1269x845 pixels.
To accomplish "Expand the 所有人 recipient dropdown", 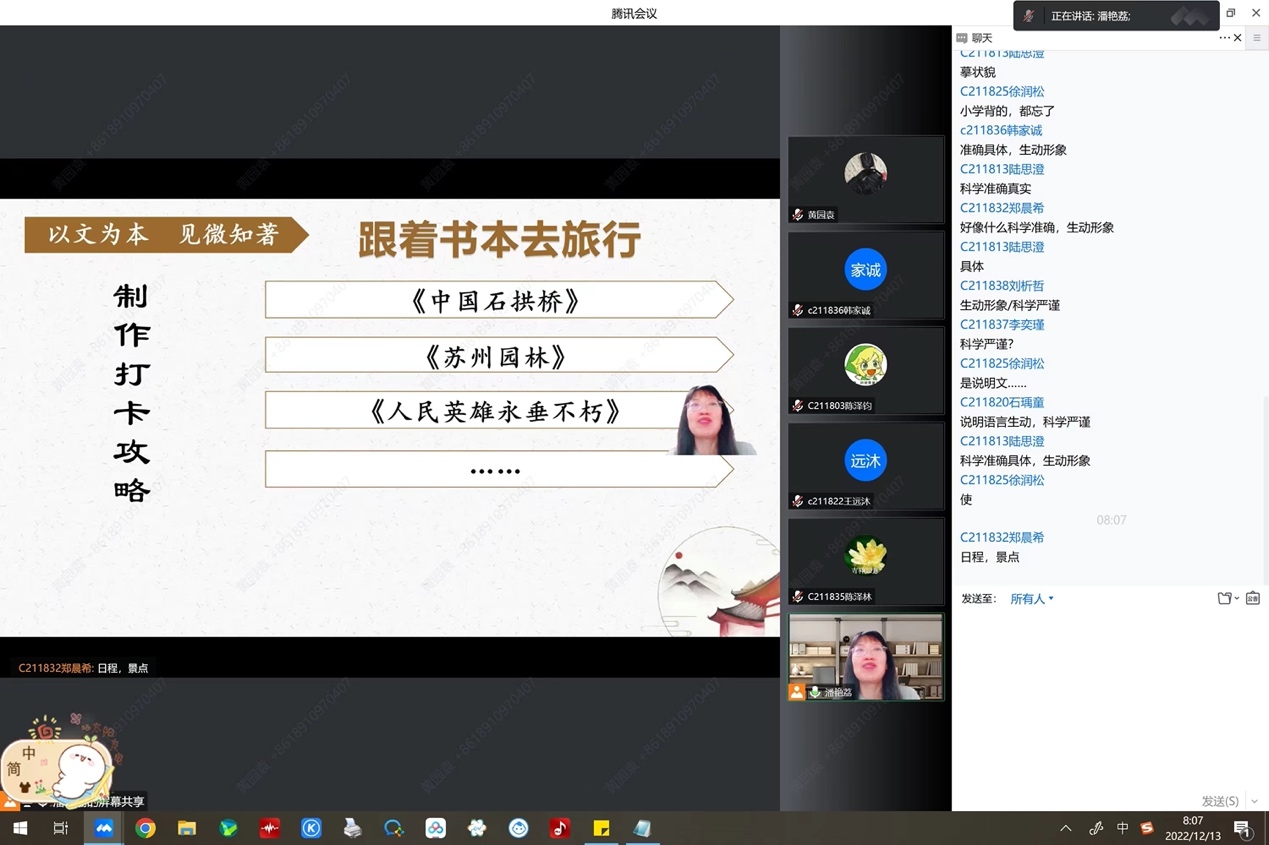I will [1032, 599].
